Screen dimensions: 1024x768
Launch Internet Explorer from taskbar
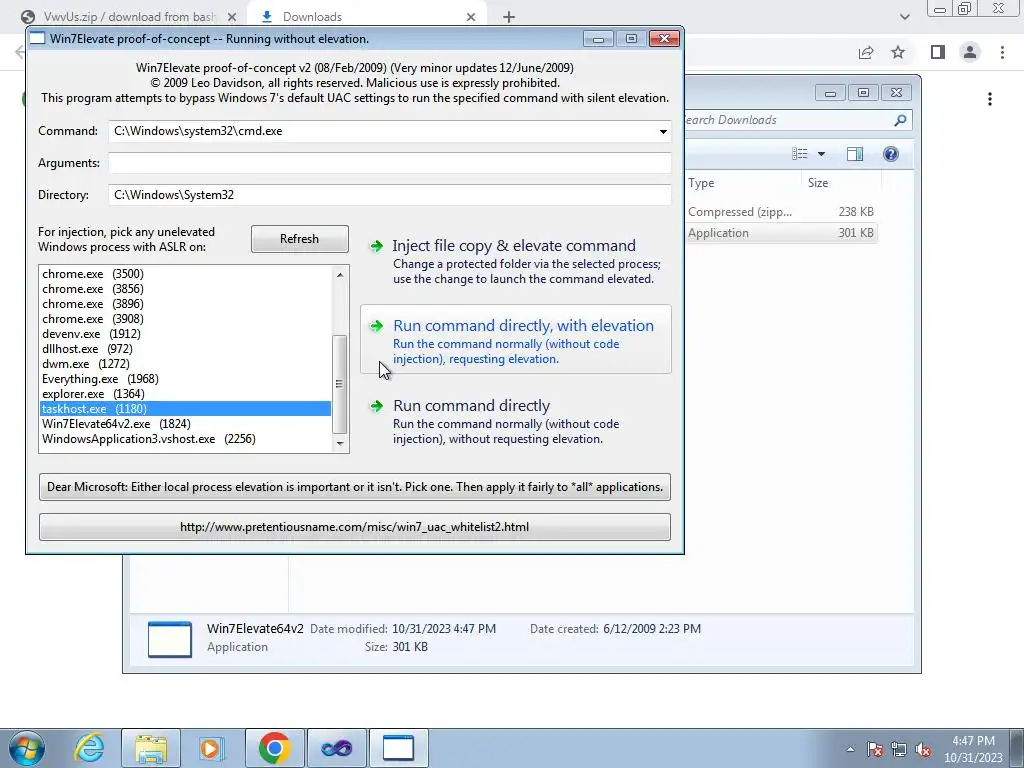coord(89,748)
